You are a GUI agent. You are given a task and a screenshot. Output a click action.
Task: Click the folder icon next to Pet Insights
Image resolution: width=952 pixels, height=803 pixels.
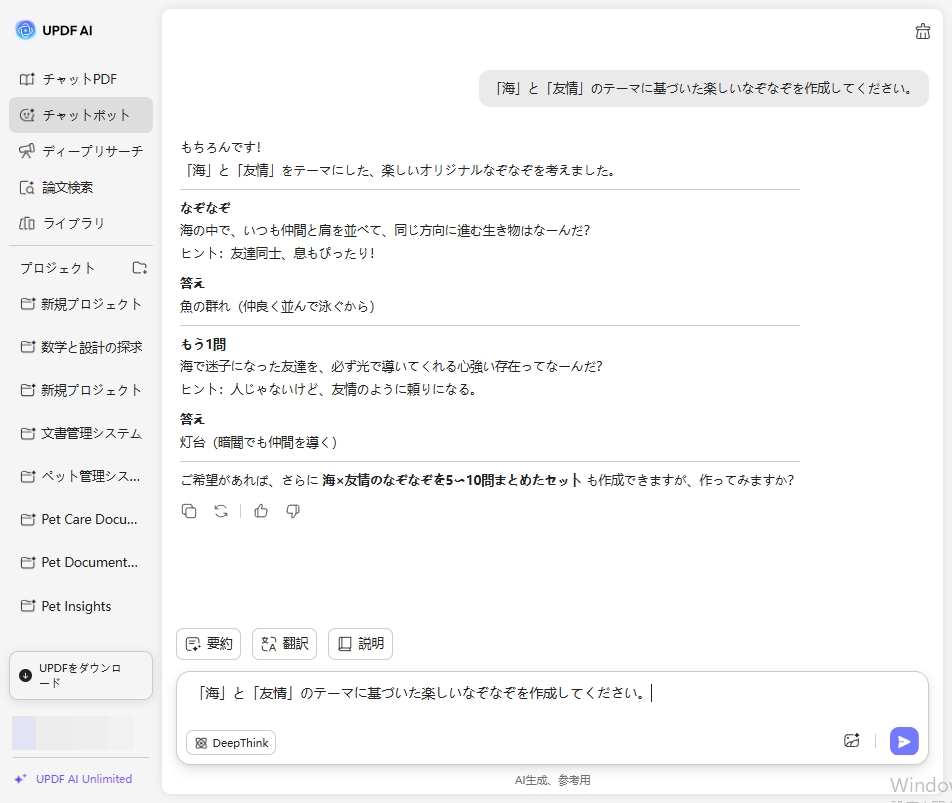point(28,606)
